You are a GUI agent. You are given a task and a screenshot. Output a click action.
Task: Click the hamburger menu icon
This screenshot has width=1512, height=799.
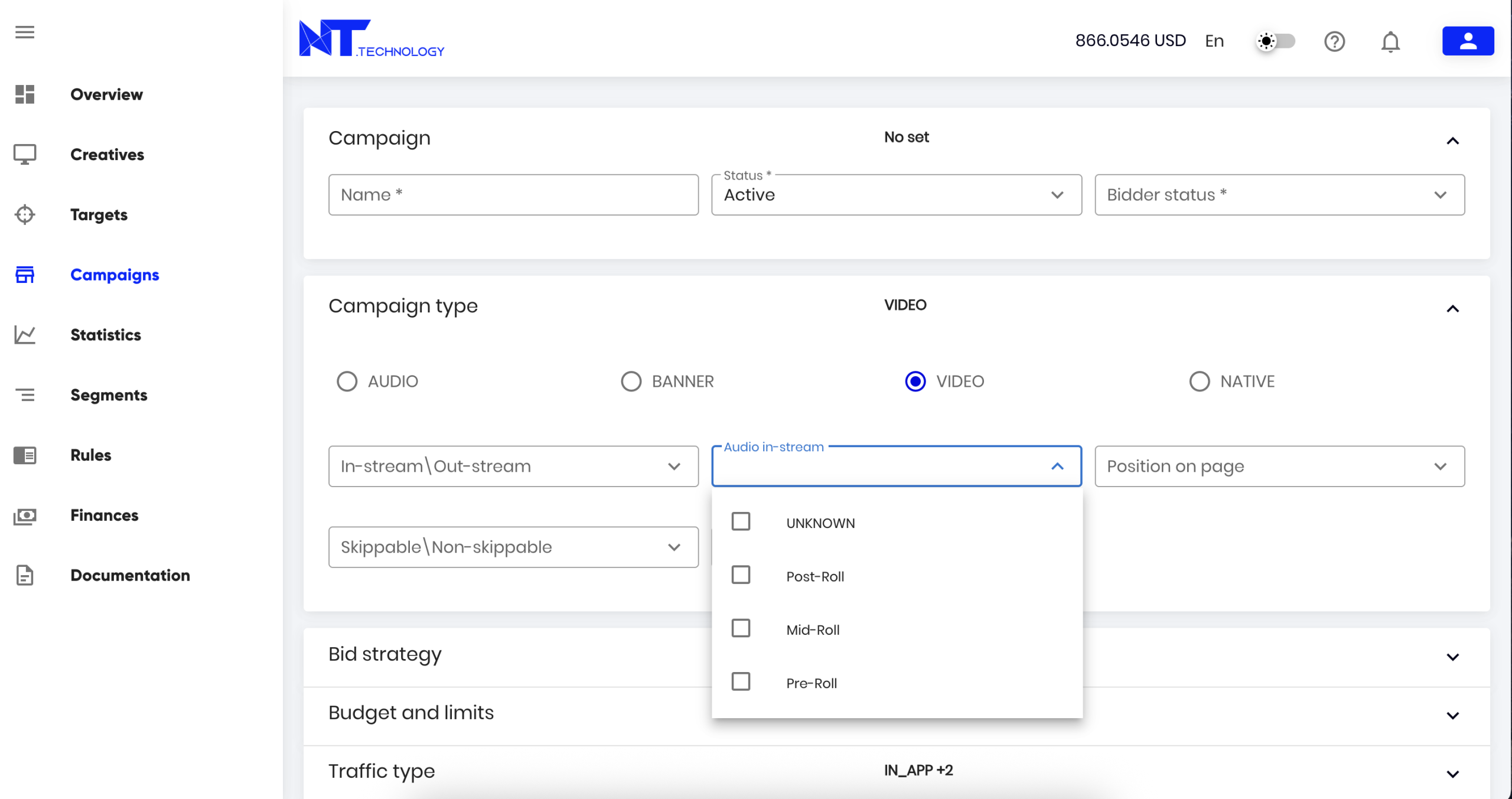pos(25,32)
